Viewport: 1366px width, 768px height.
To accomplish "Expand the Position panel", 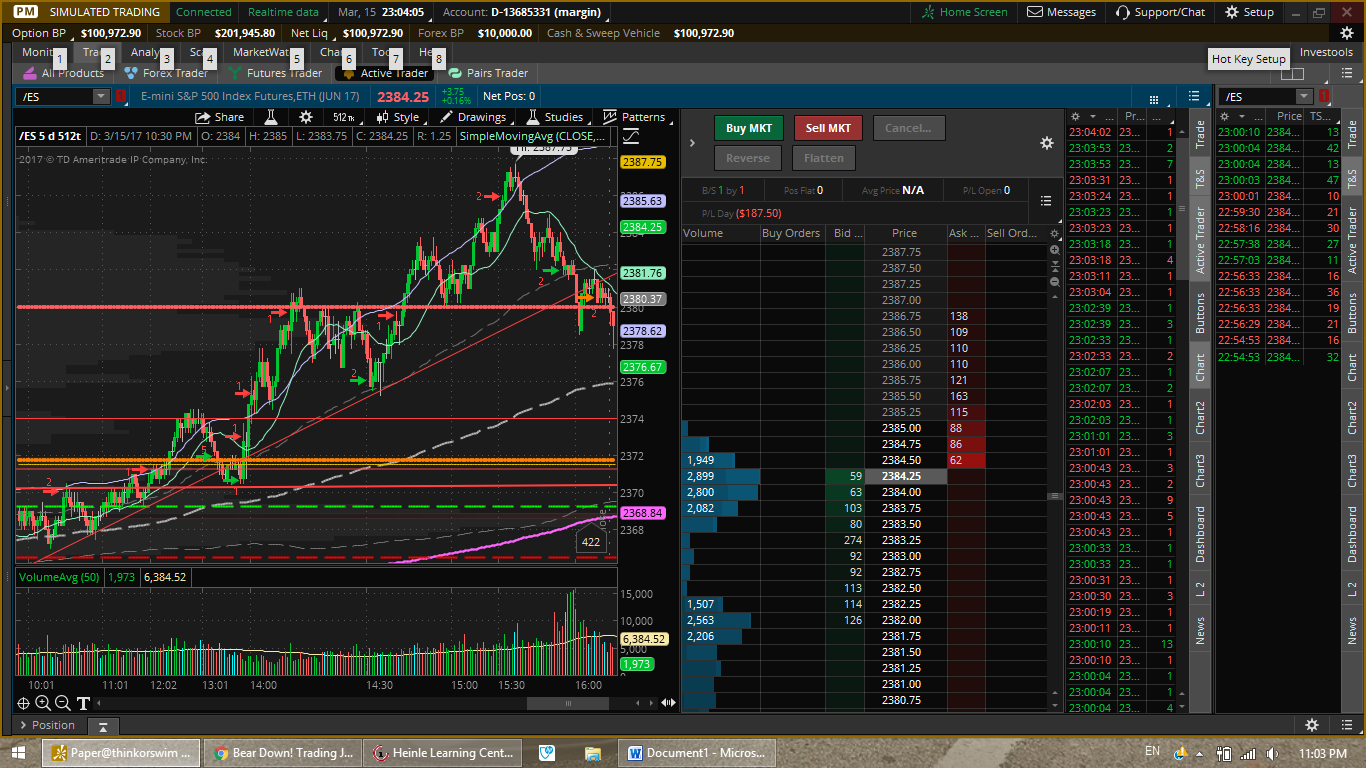I will pos(45,725).
